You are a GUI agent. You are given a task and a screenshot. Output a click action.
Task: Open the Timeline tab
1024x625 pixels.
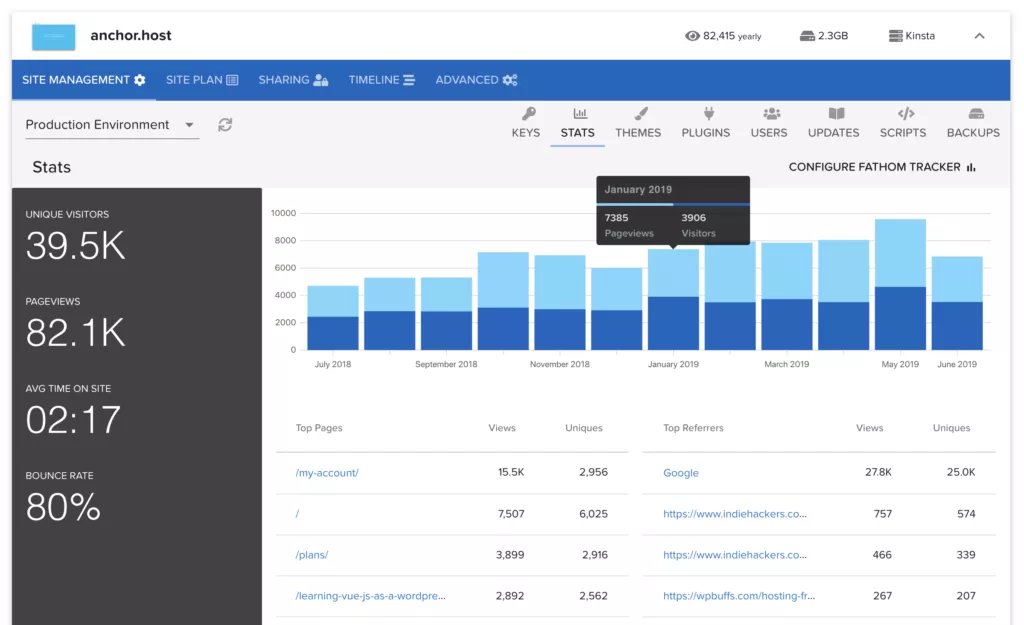point(381,80)
